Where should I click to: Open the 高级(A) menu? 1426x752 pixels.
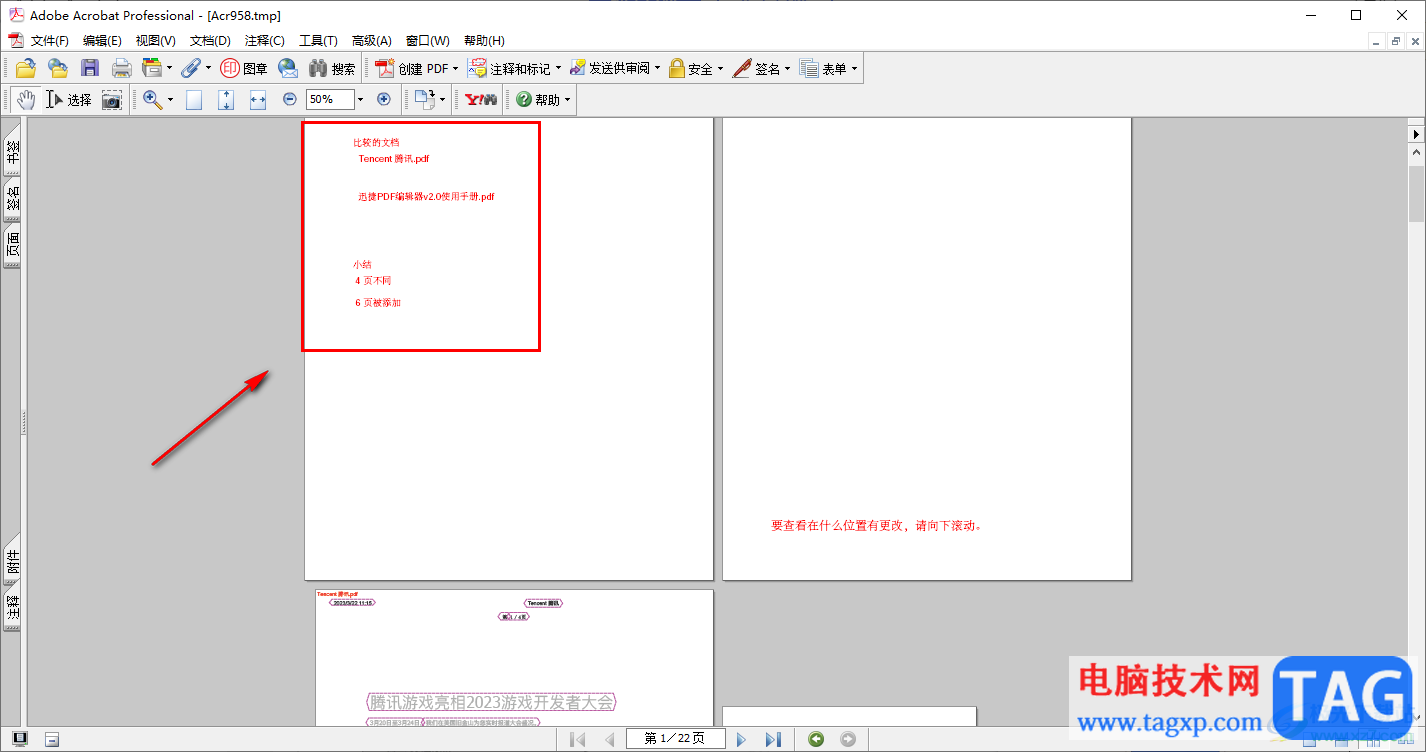(x=372, y=41)
